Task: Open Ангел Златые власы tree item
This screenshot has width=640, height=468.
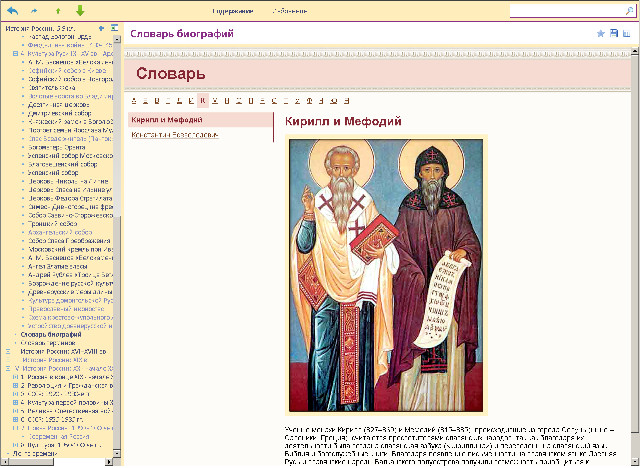Action: (58, 266)
